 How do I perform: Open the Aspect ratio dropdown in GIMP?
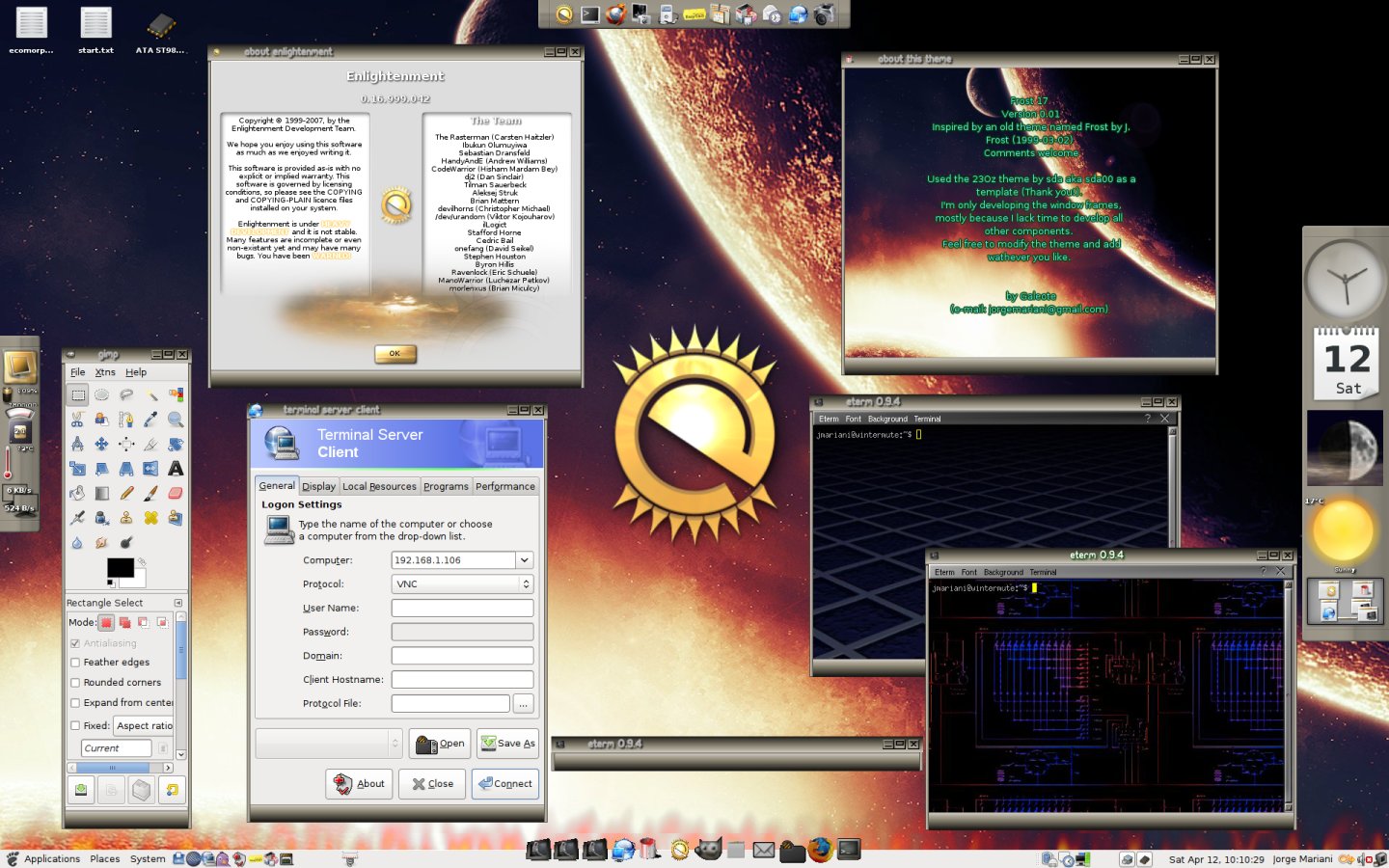point(144,726)
